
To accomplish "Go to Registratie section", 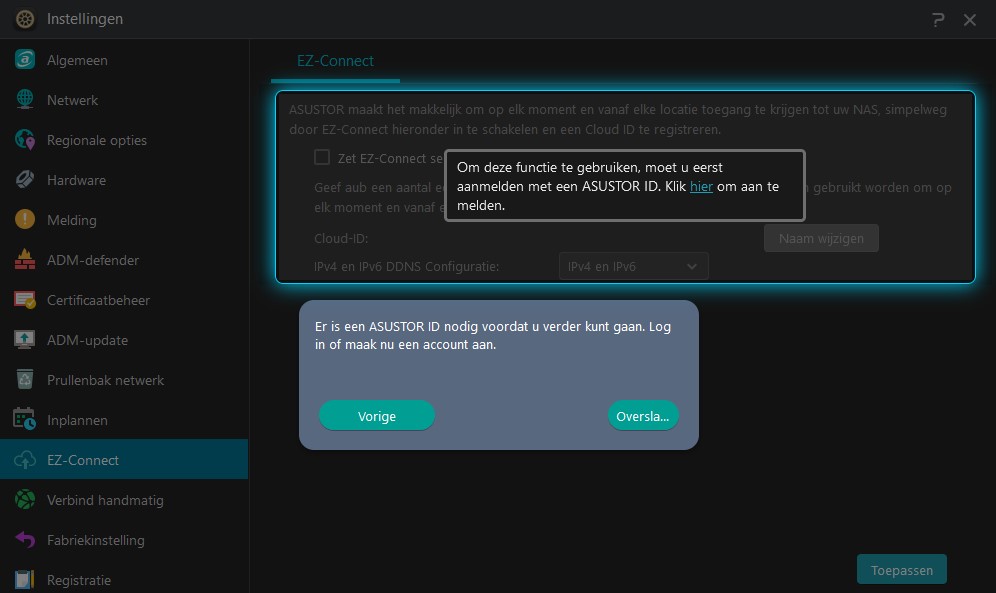I will [124, 580].
